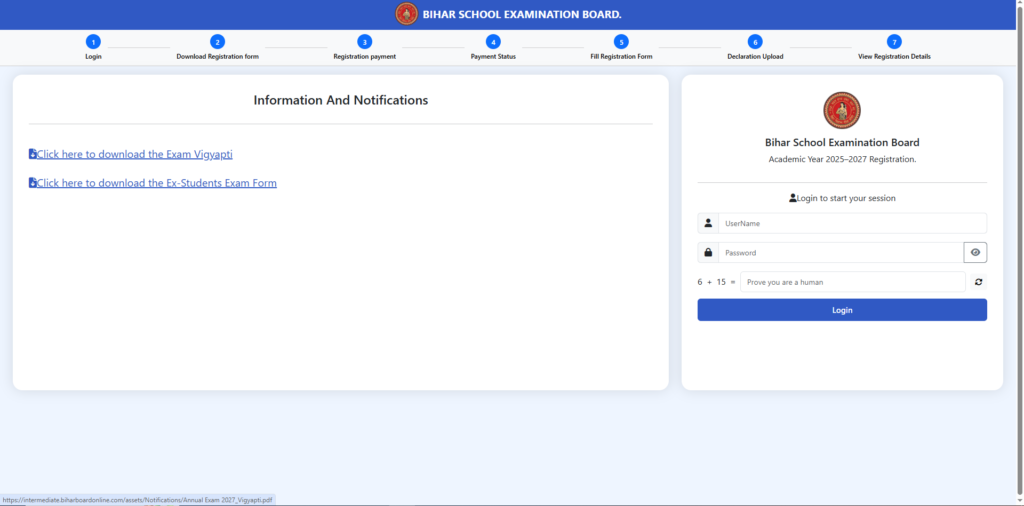The width and height of the screenshot is (1024, 506).
Task: Click the board logo in the header bar
Action: (x=406, y=14)
